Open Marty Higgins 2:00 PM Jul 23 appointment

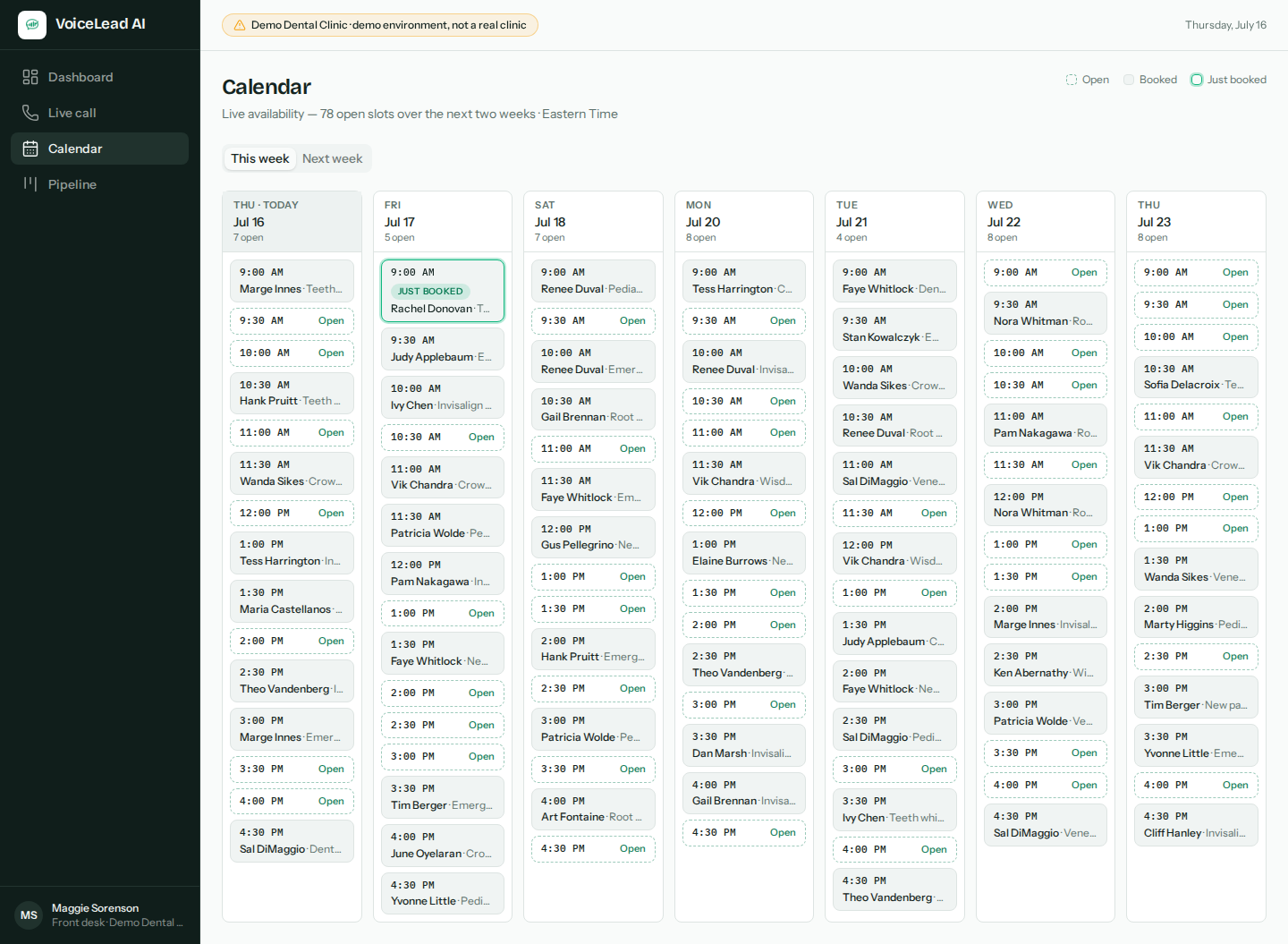pyautogui.click(x=1196, y=617)
